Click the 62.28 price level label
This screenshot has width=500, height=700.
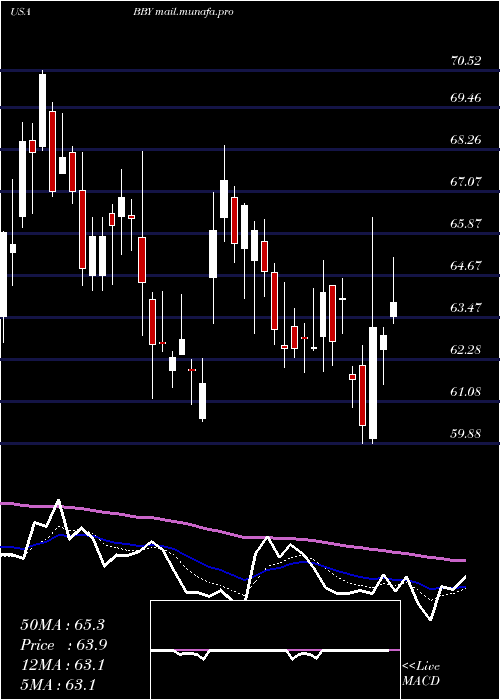[466, 350]
